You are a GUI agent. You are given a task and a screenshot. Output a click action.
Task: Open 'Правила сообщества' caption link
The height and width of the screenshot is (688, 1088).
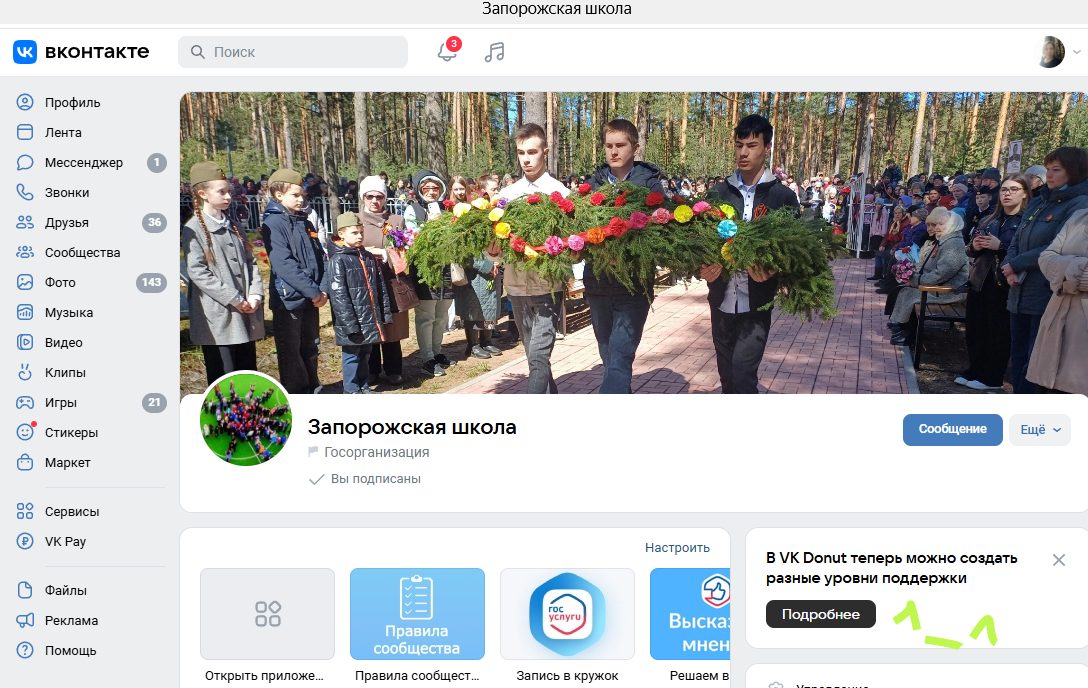point(417,676)
